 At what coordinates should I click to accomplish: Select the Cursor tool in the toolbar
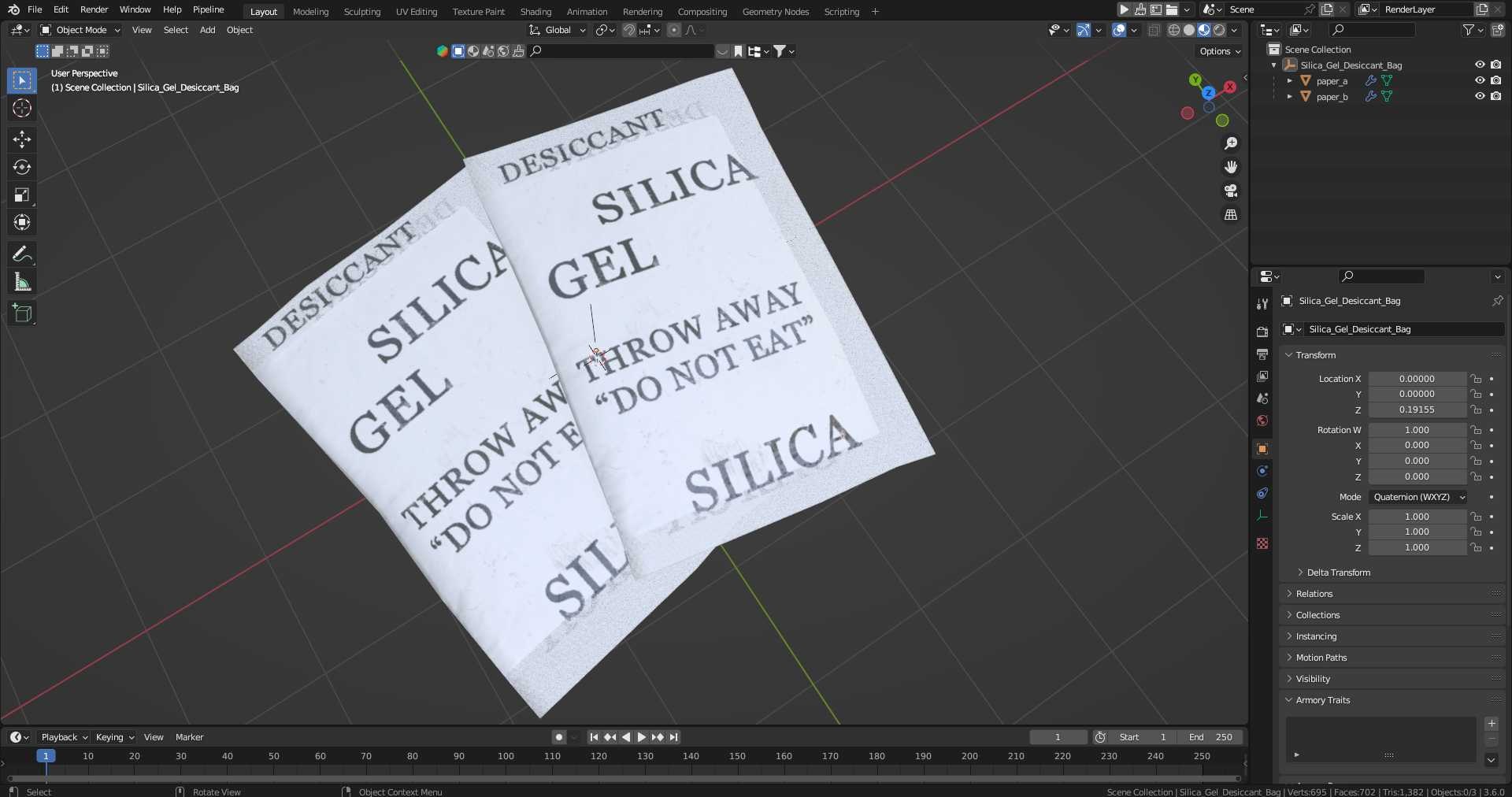[x=22, y=108]
